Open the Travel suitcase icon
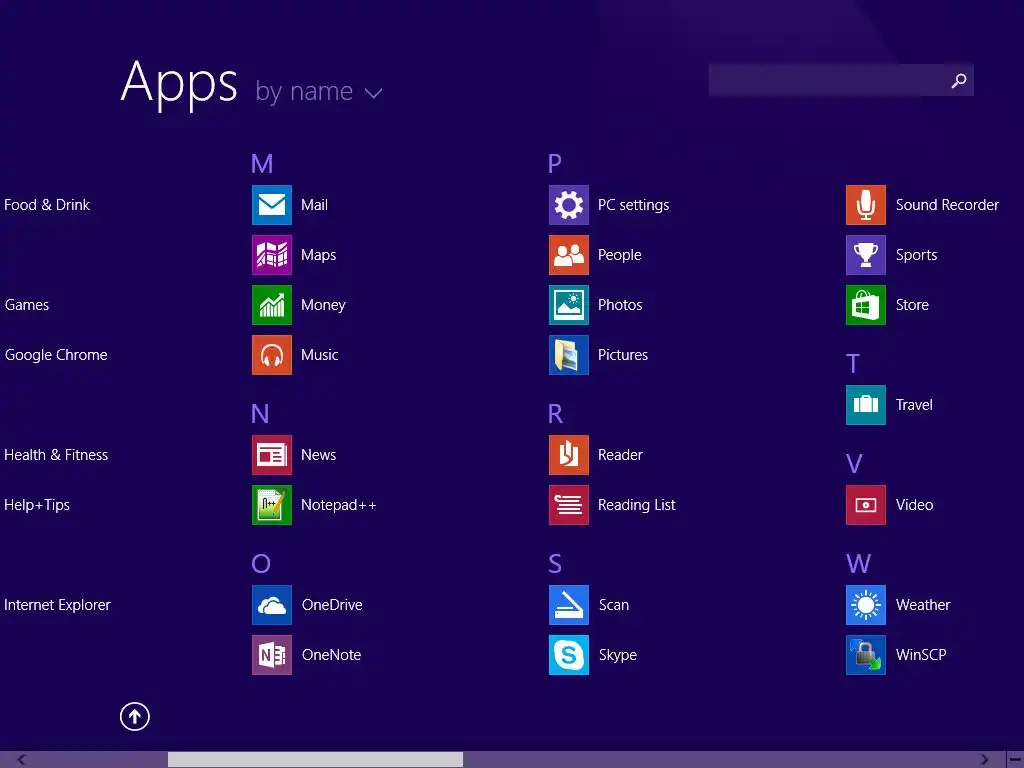The width and height of the screenshot is (1024, 768). 866,405
